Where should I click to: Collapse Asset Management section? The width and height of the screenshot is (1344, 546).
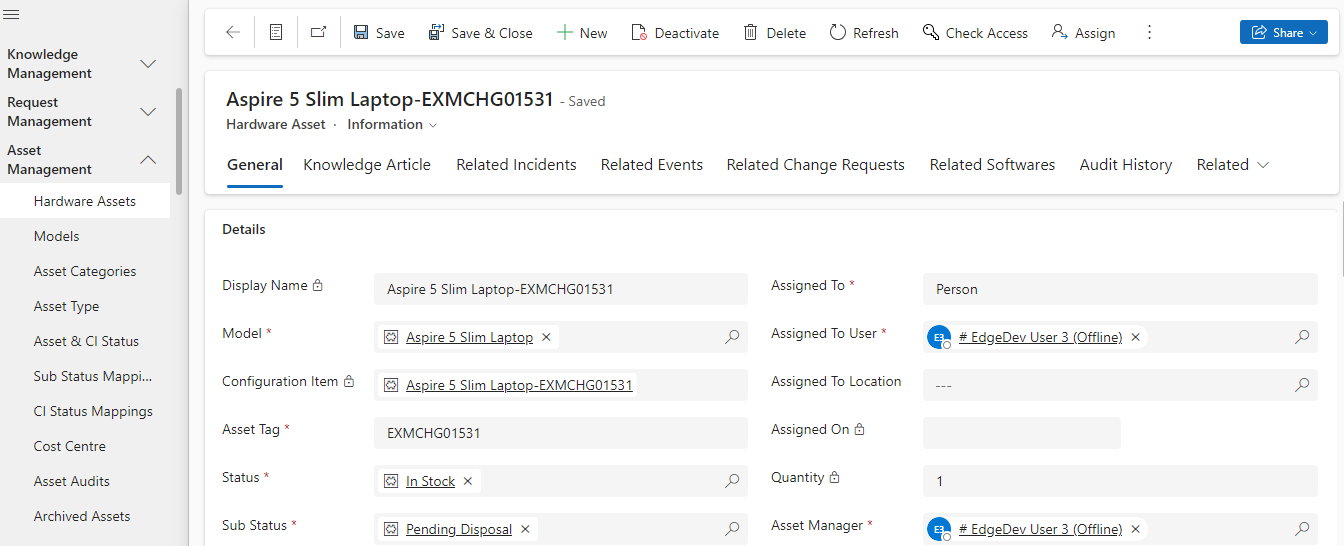coord(148,160)
